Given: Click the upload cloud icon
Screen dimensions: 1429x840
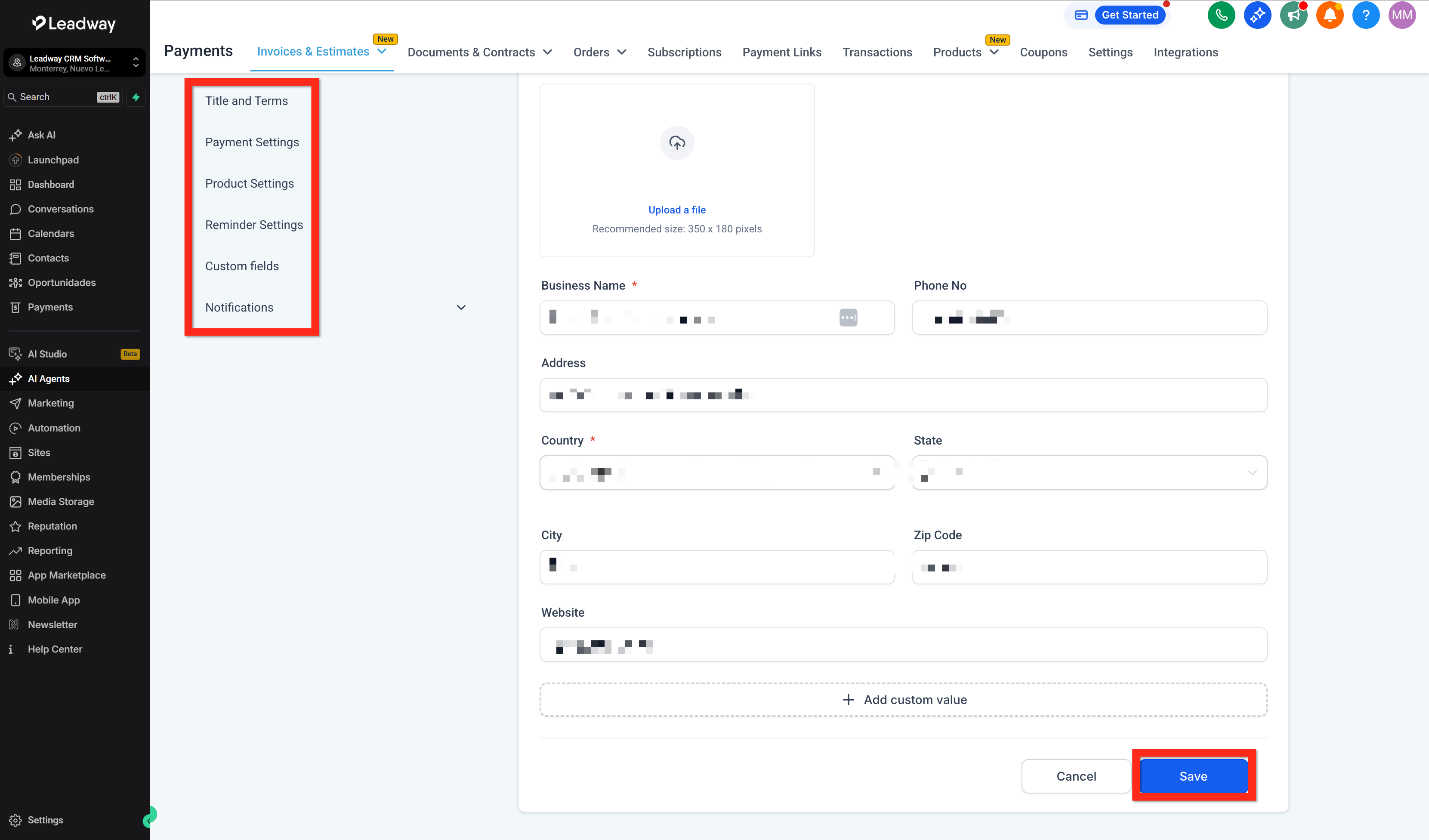Looking at the screenshot, I should tap(677, 143).
